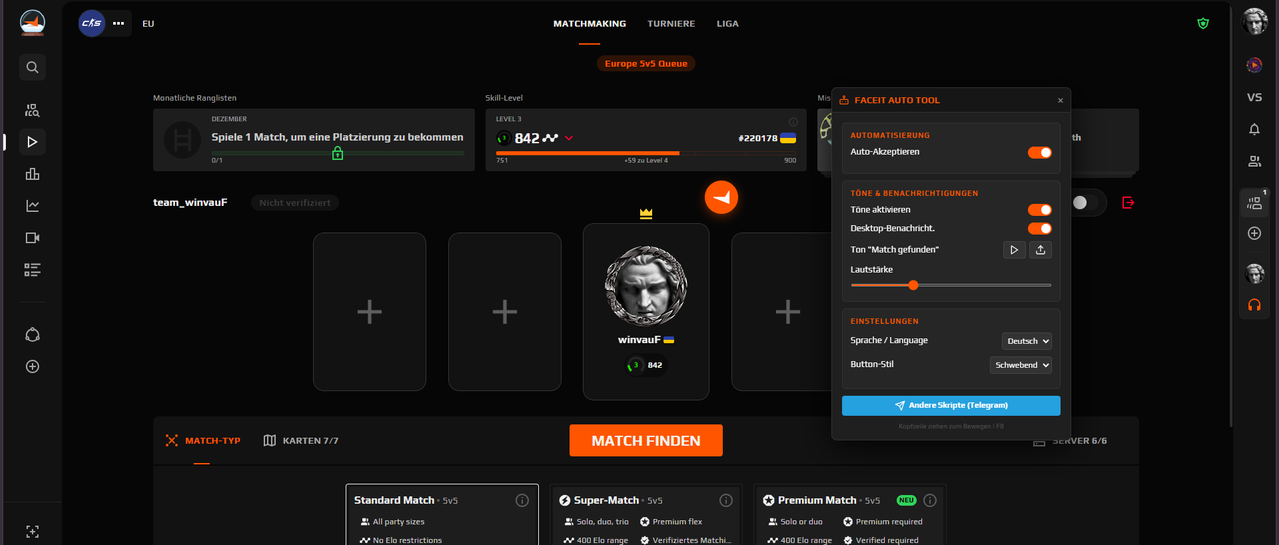Play the "Match gefunden" sound preview
The width and height of the screenshot is (1279, 545).
coord(1014,250)
